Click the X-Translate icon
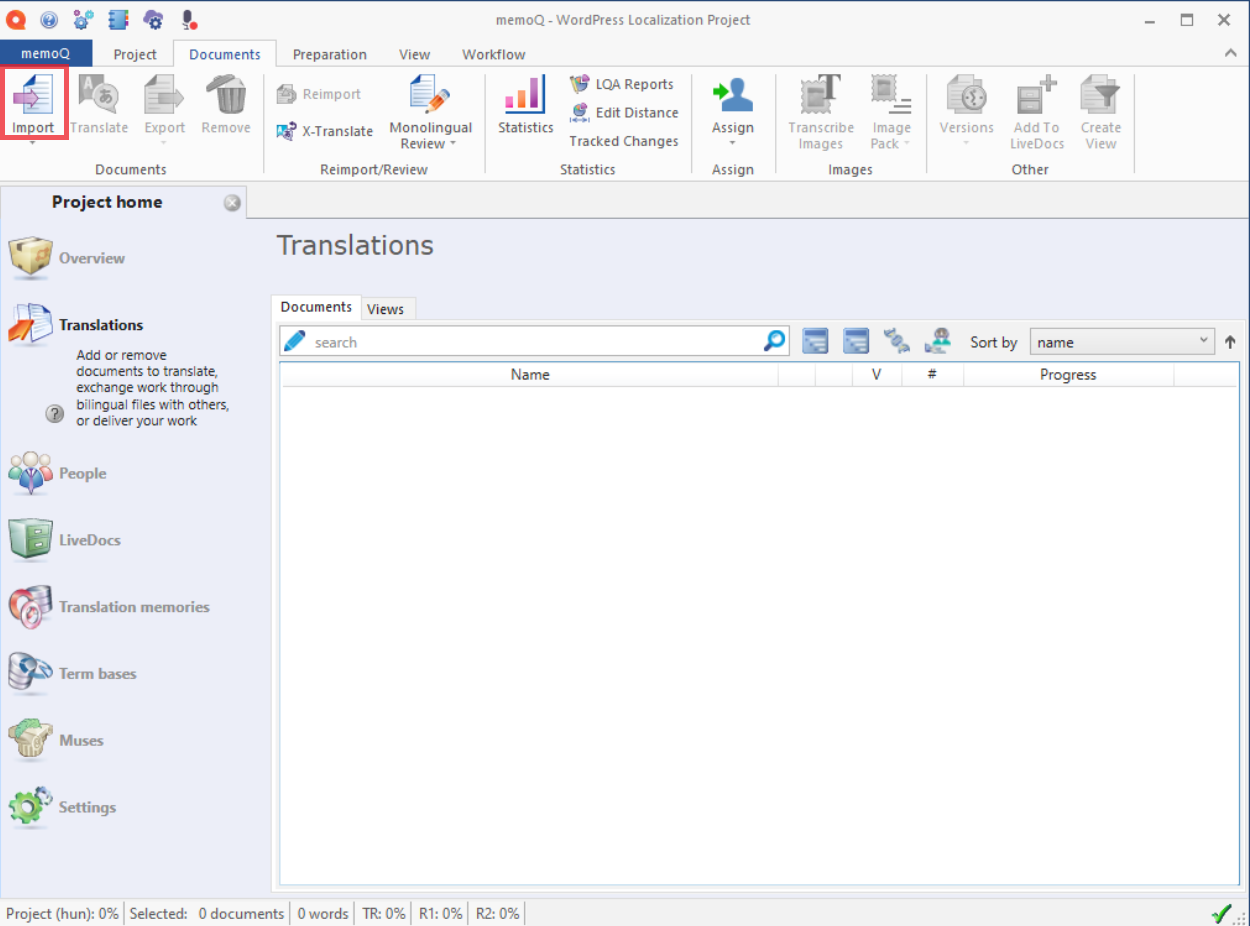The width and height of the screenshot is (1250, 926). [x=286, y=131]
